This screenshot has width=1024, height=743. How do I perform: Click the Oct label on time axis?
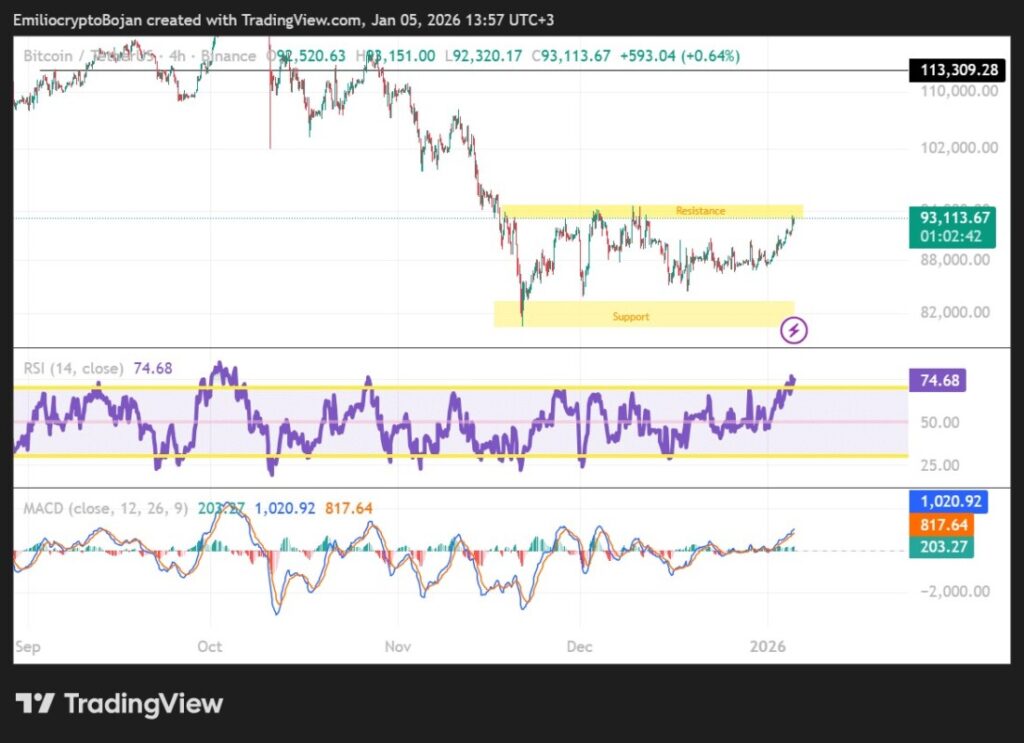pos(210,646)
